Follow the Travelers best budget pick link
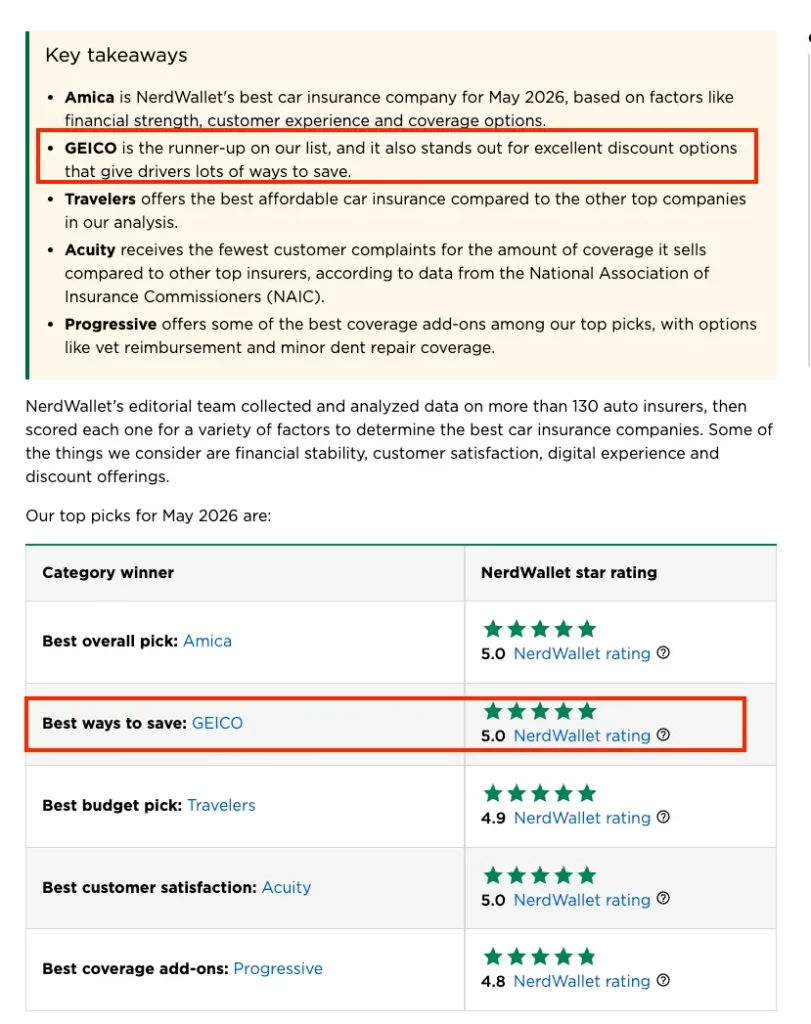 point(221,805)
